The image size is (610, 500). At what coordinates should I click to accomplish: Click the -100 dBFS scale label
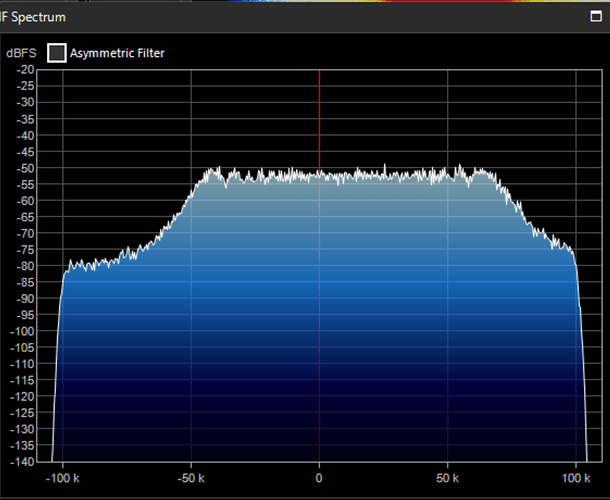pyautogui.click(x=22, y=331)
